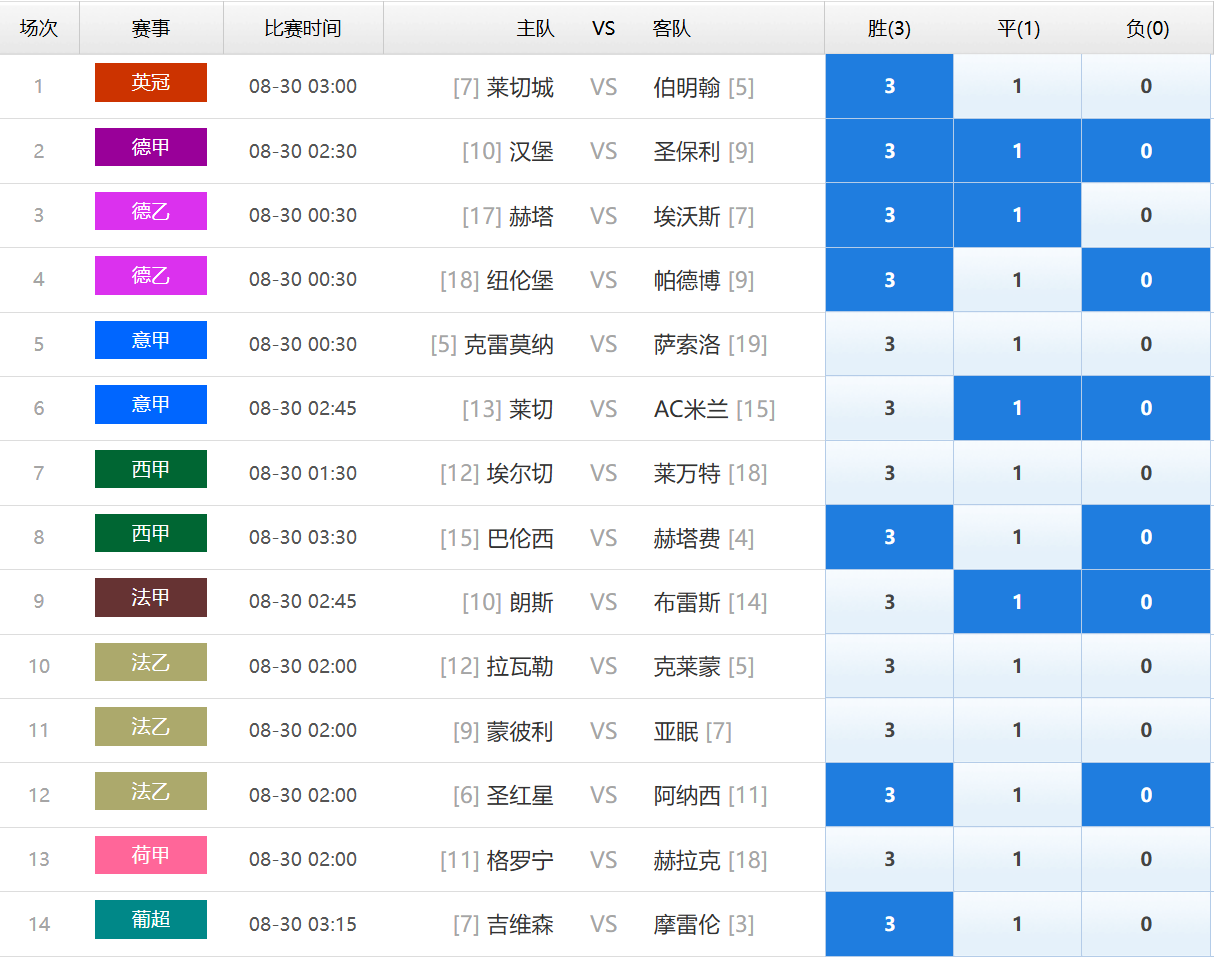
Task: Click home team name 圣红星
Action: [x=520, y=796]
